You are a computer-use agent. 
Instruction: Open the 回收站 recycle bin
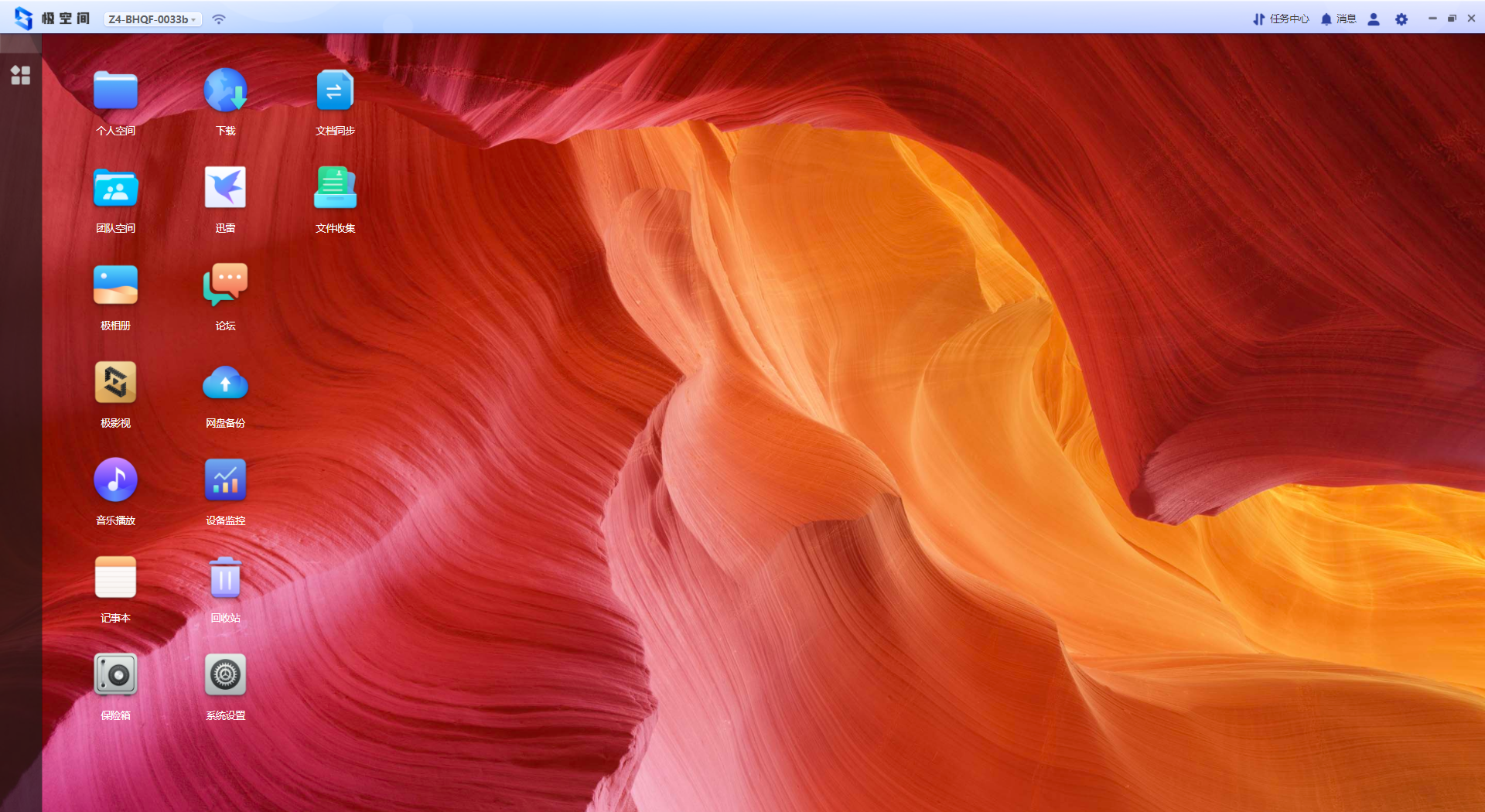coord(225,578)
